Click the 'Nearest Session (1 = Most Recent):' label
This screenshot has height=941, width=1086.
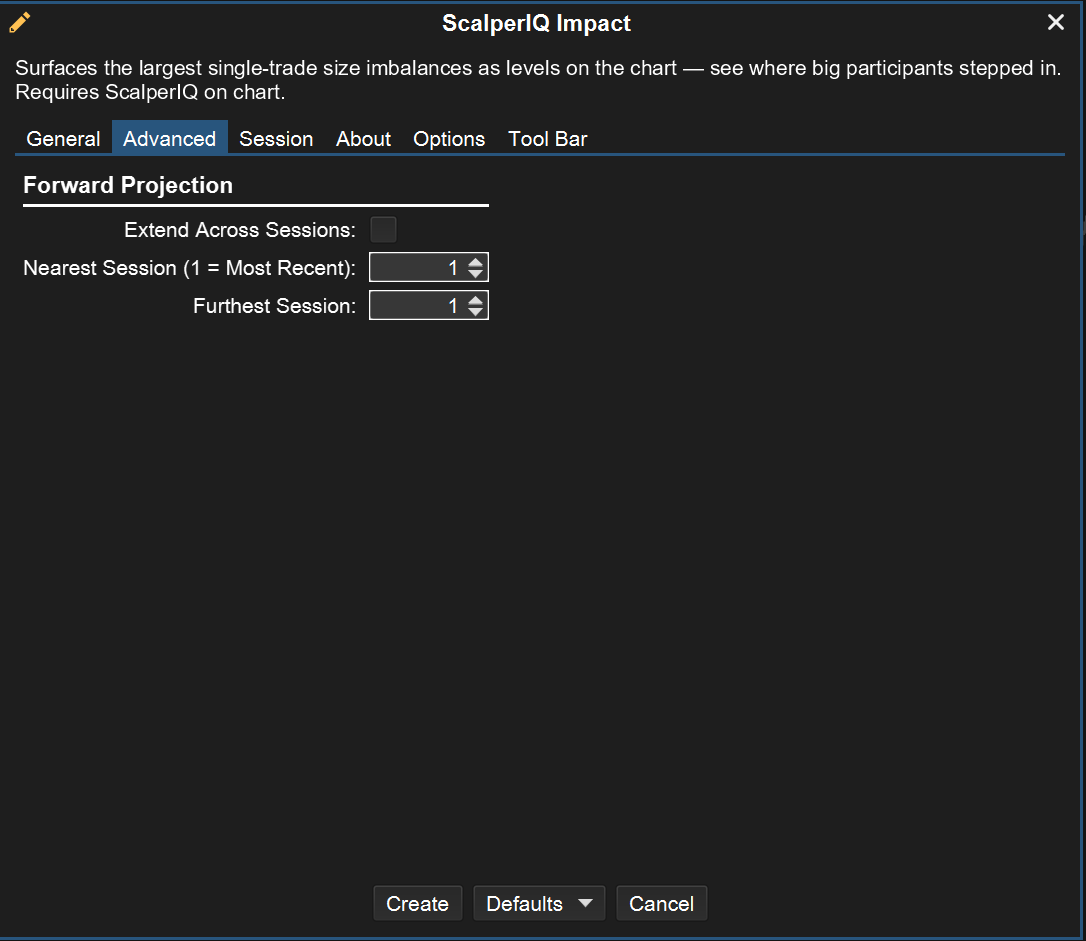(x=189, y=268)
